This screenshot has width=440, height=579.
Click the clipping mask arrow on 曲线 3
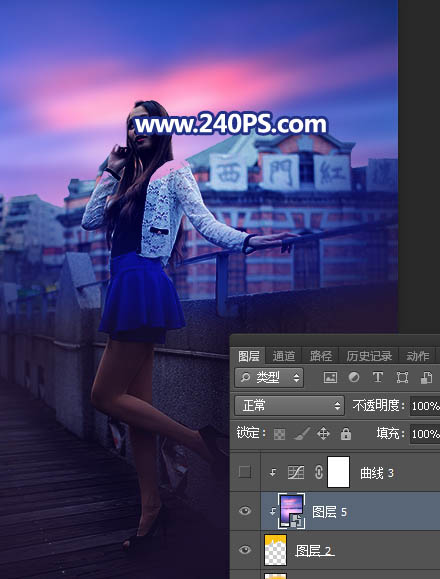pyautogui.click(x=273, y=472)
